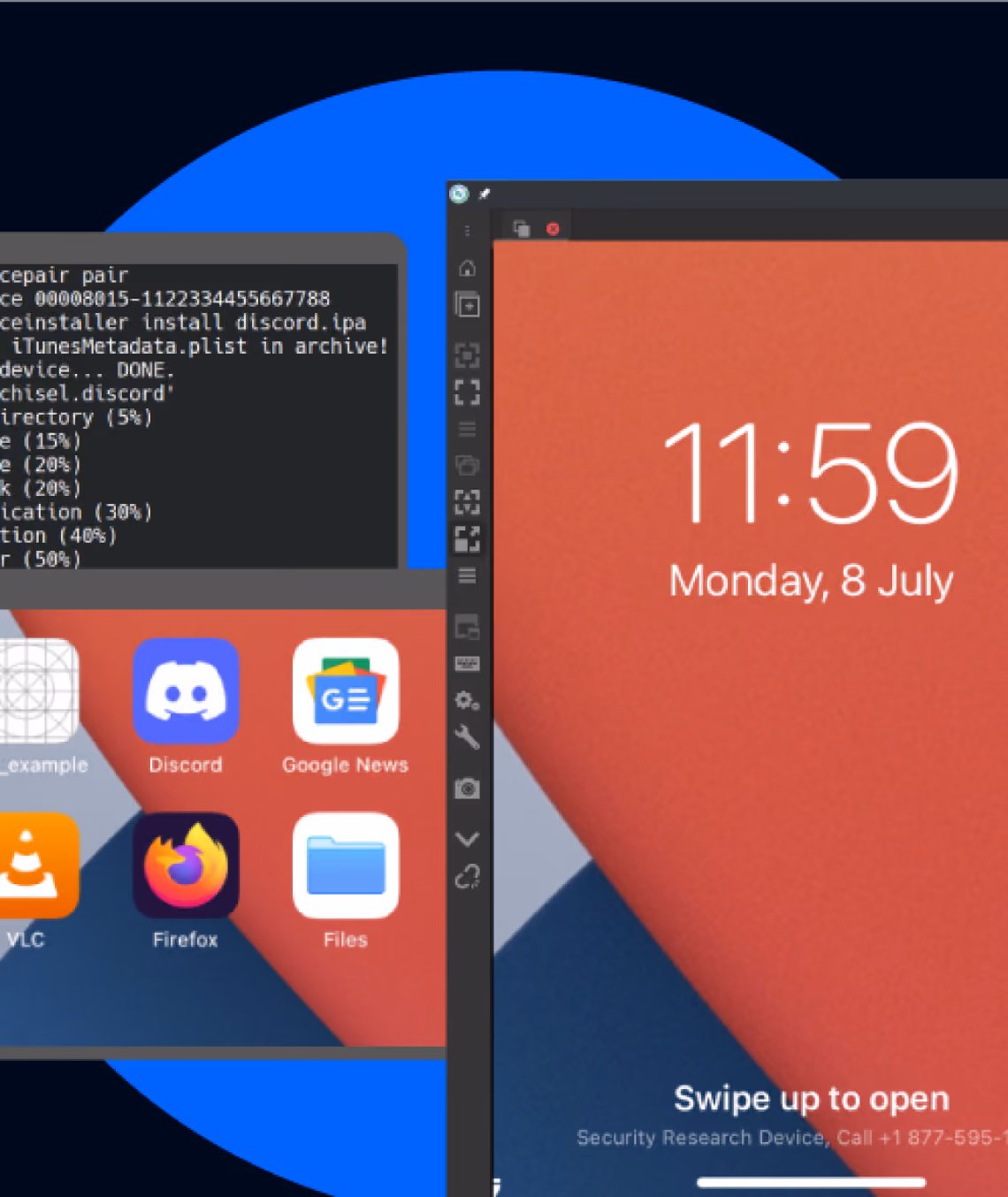The height and width of the screenshot is (1197, 1008).
Task: Click the 'Files' app label
Action: [346, 940]
